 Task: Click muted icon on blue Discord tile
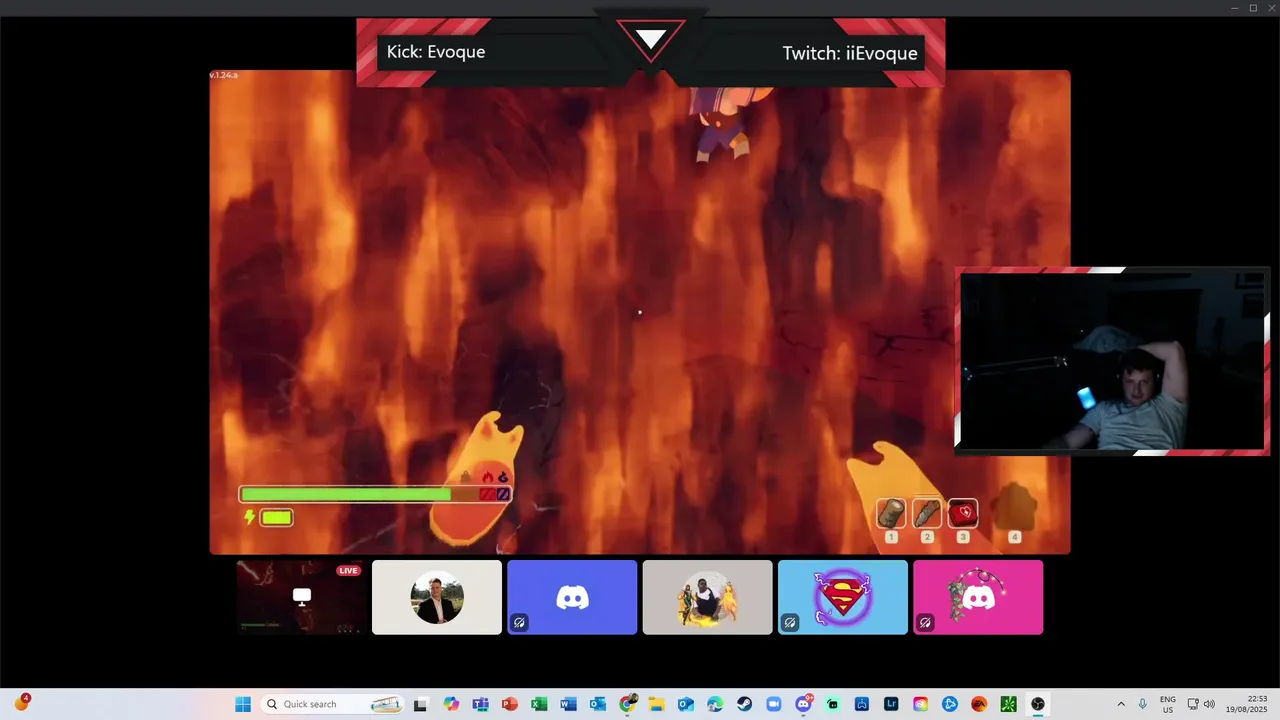point(520,622)
